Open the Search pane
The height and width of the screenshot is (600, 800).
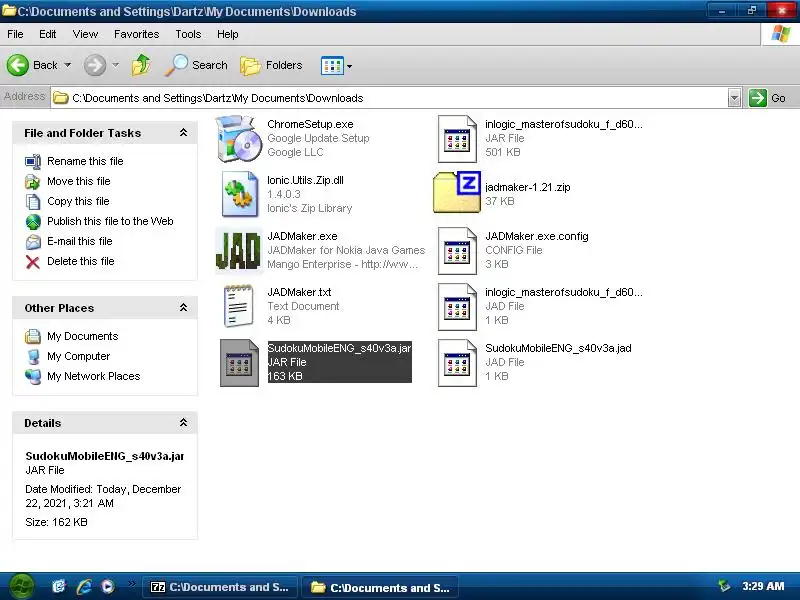pos(196,65)
